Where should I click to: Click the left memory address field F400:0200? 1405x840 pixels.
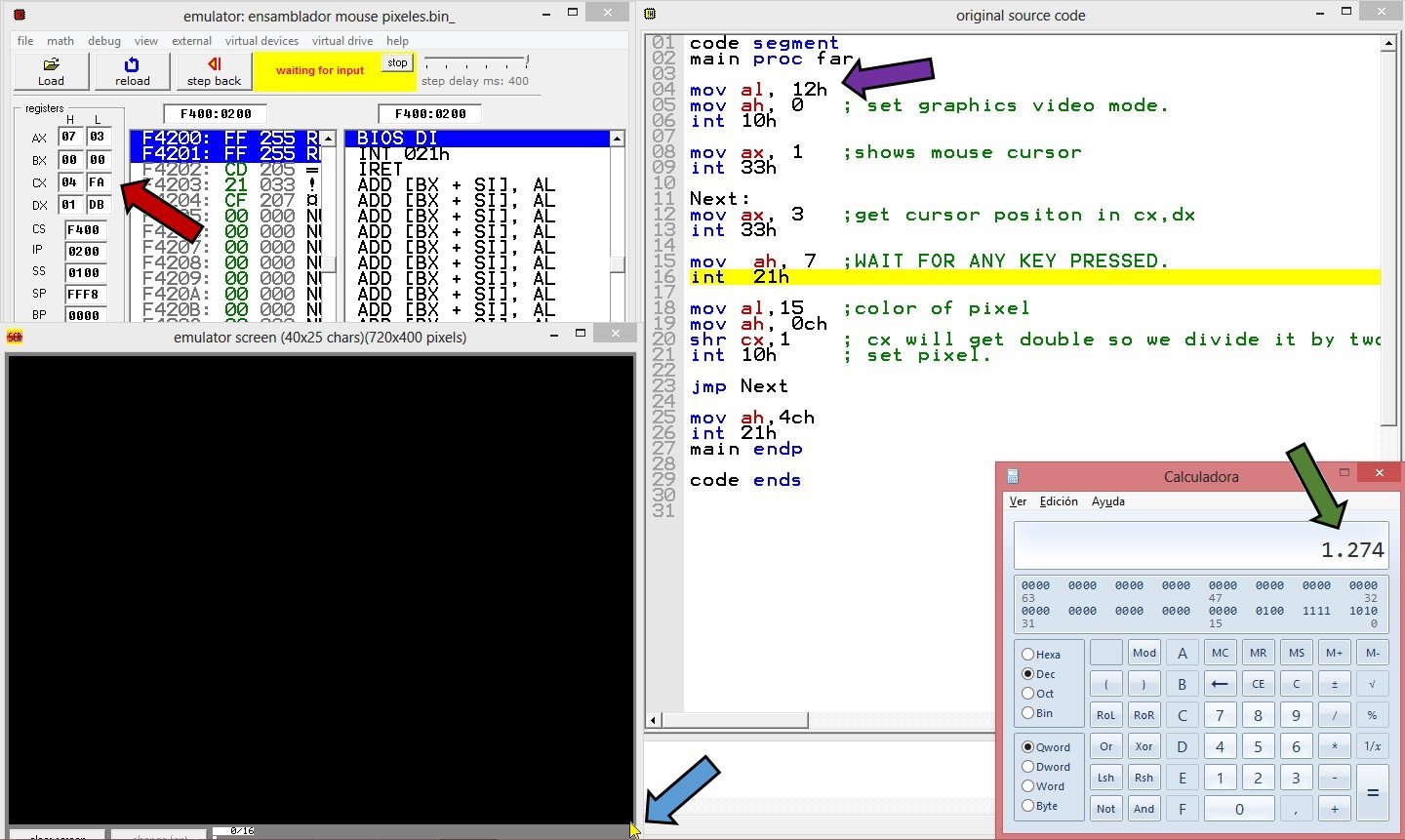(x=216, y=113)
